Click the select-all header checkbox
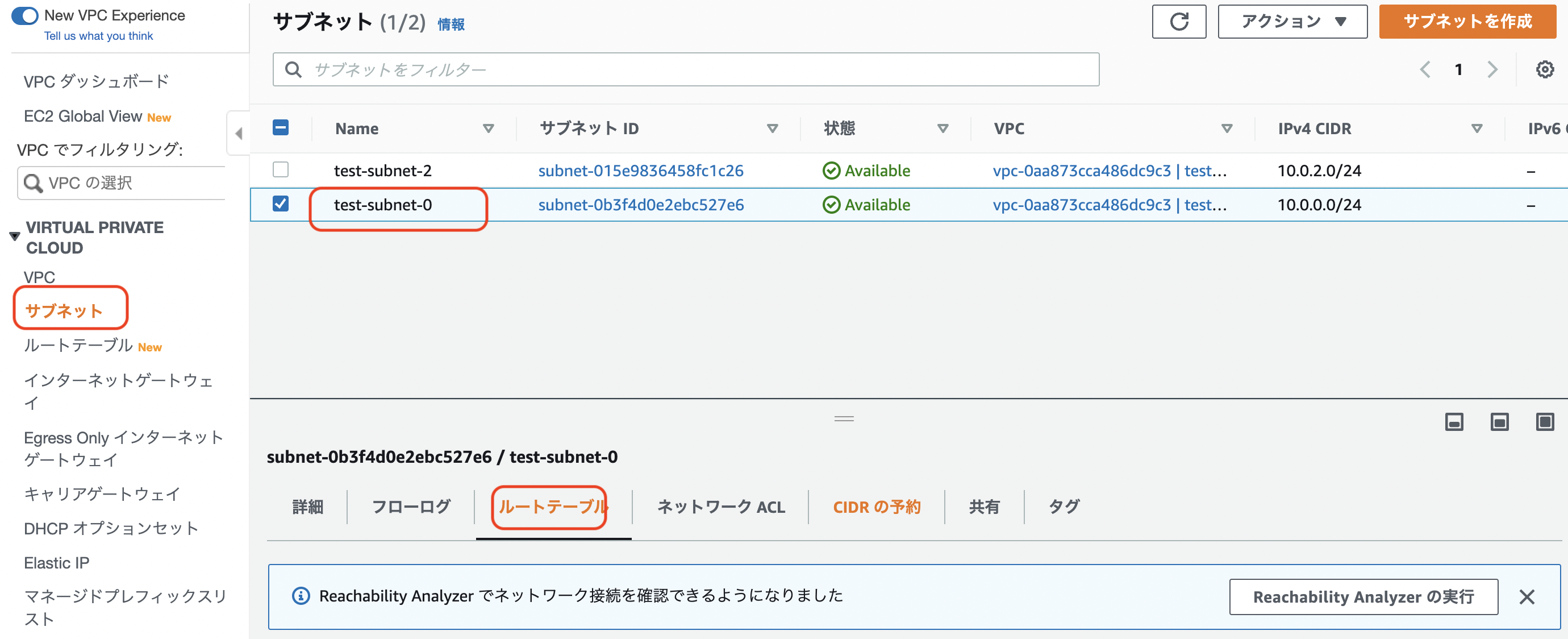 tap(281, 128)
